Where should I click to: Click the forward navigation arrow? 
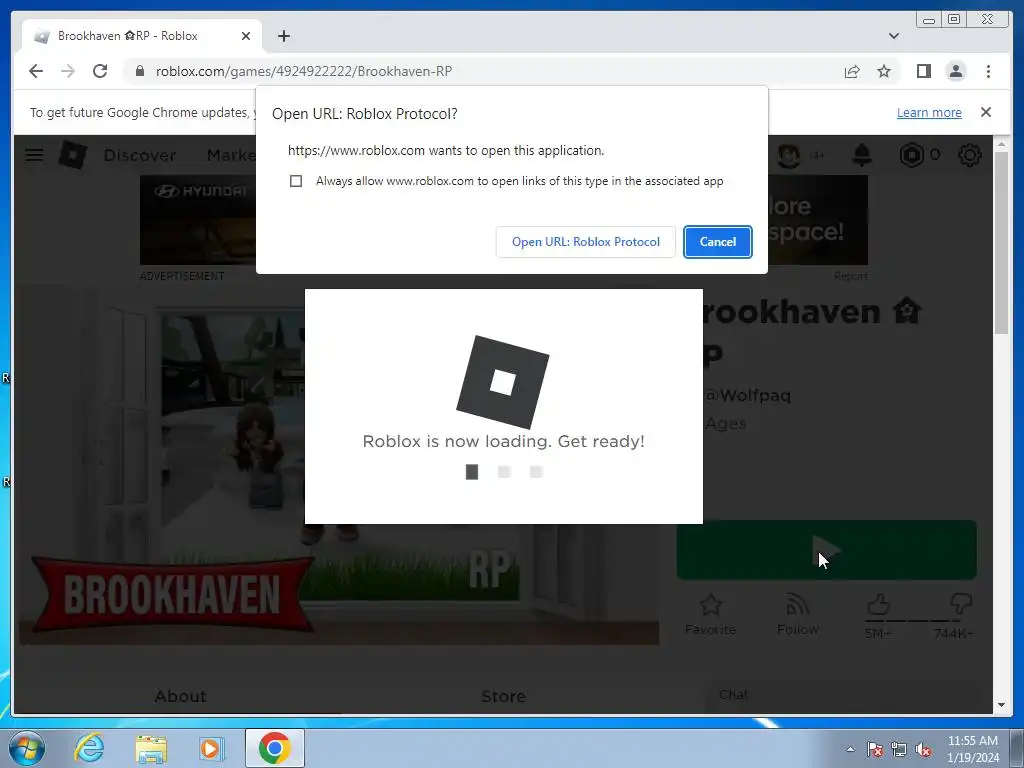pyautogui.click(x=68, y=71)
